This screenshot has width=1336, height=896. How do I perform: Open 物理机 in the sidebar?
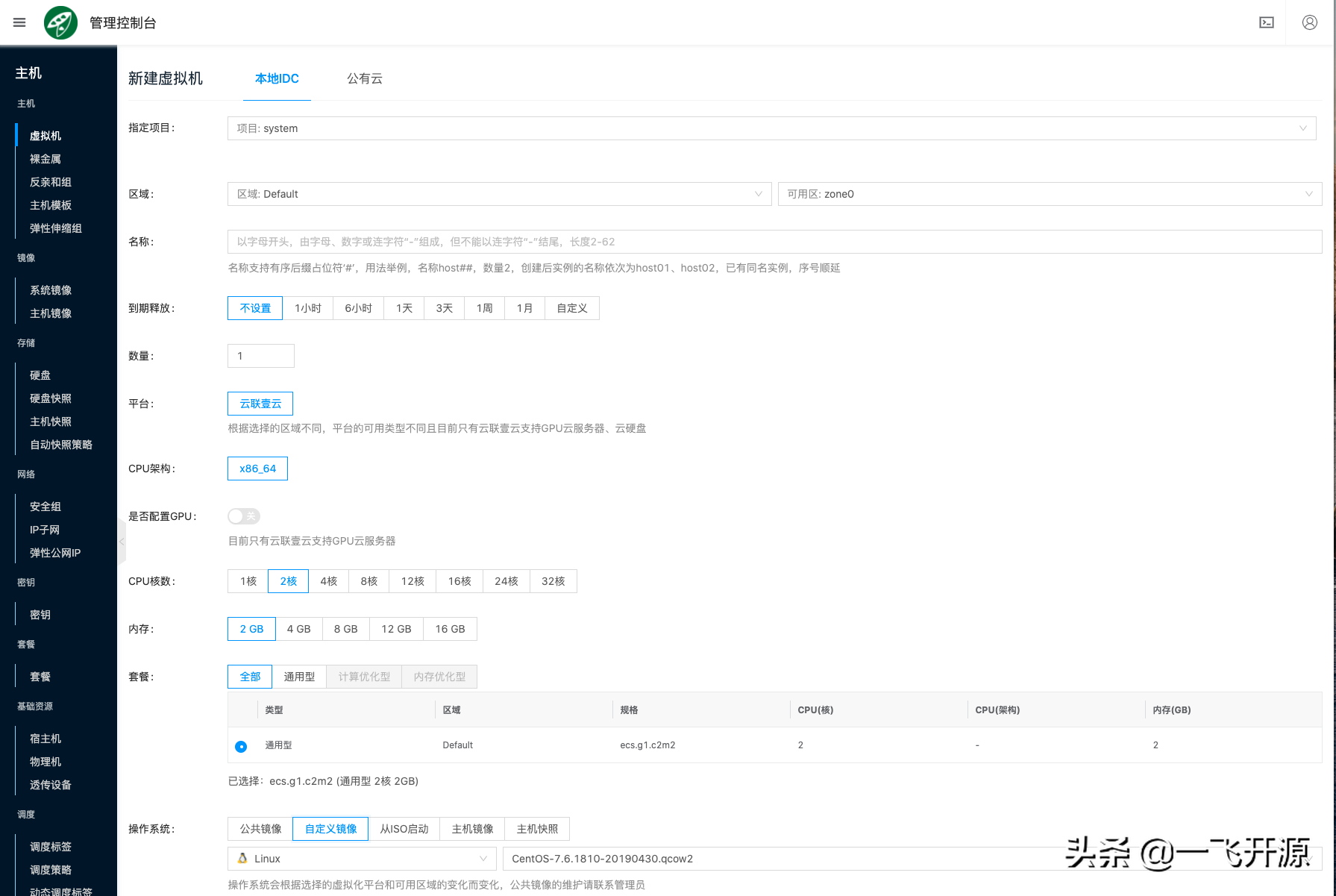tap(46, 762)
